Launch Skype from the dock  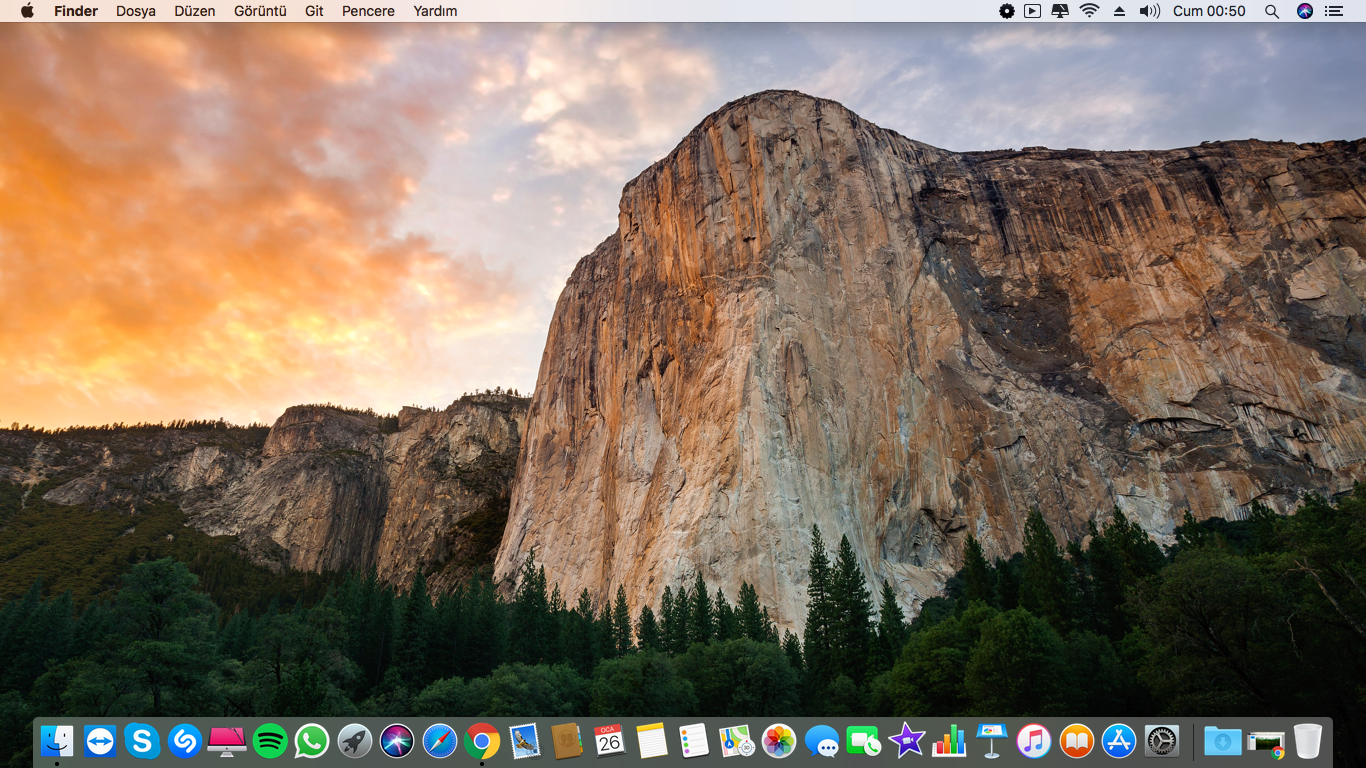tap(142, 741)
